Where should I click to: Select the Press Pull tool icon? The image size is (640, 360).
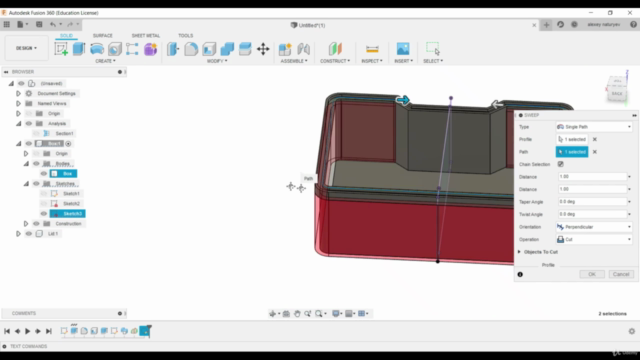tap(173, 49)
